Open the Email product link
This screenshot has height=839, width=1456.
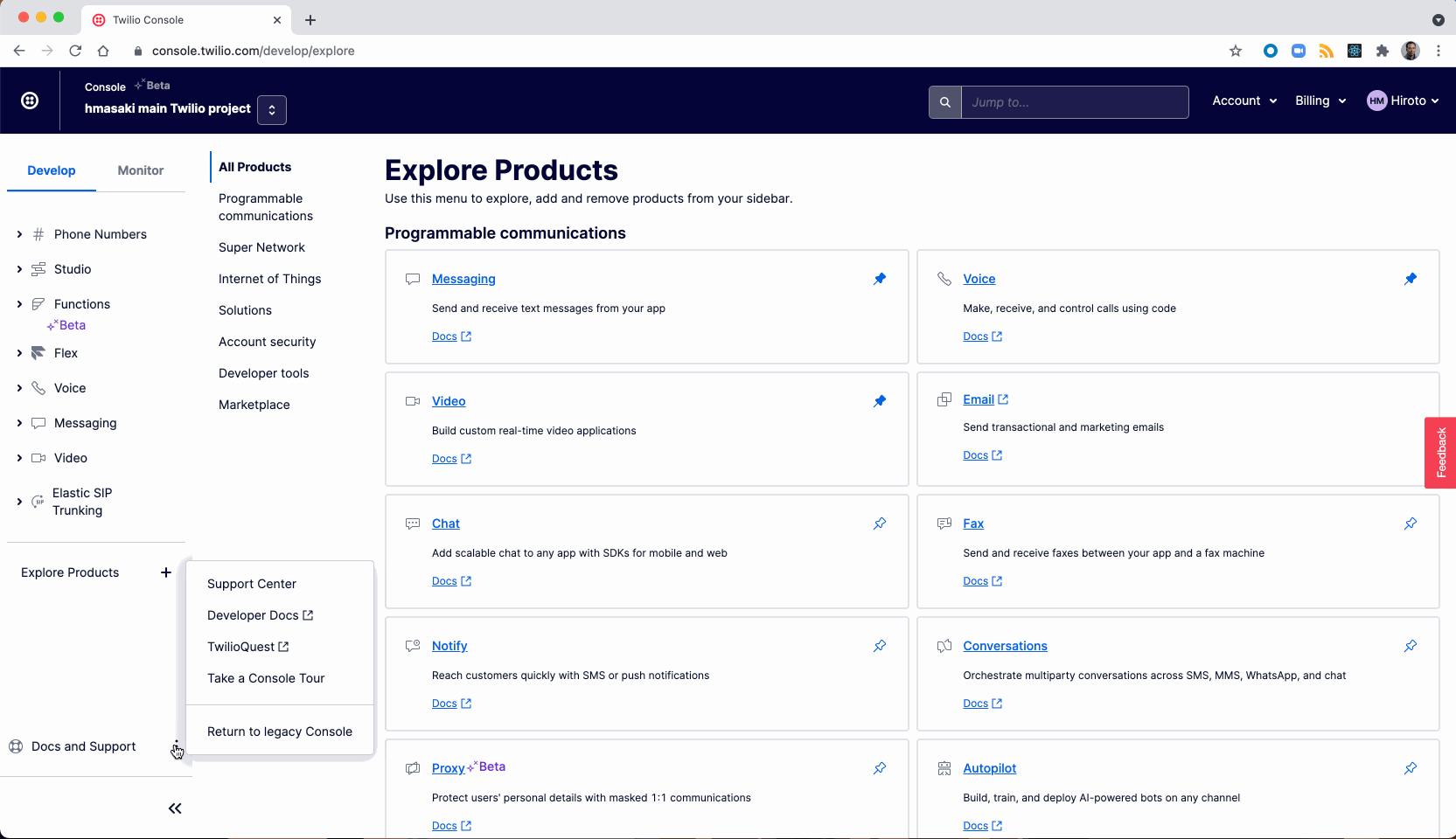coord(986,399)
